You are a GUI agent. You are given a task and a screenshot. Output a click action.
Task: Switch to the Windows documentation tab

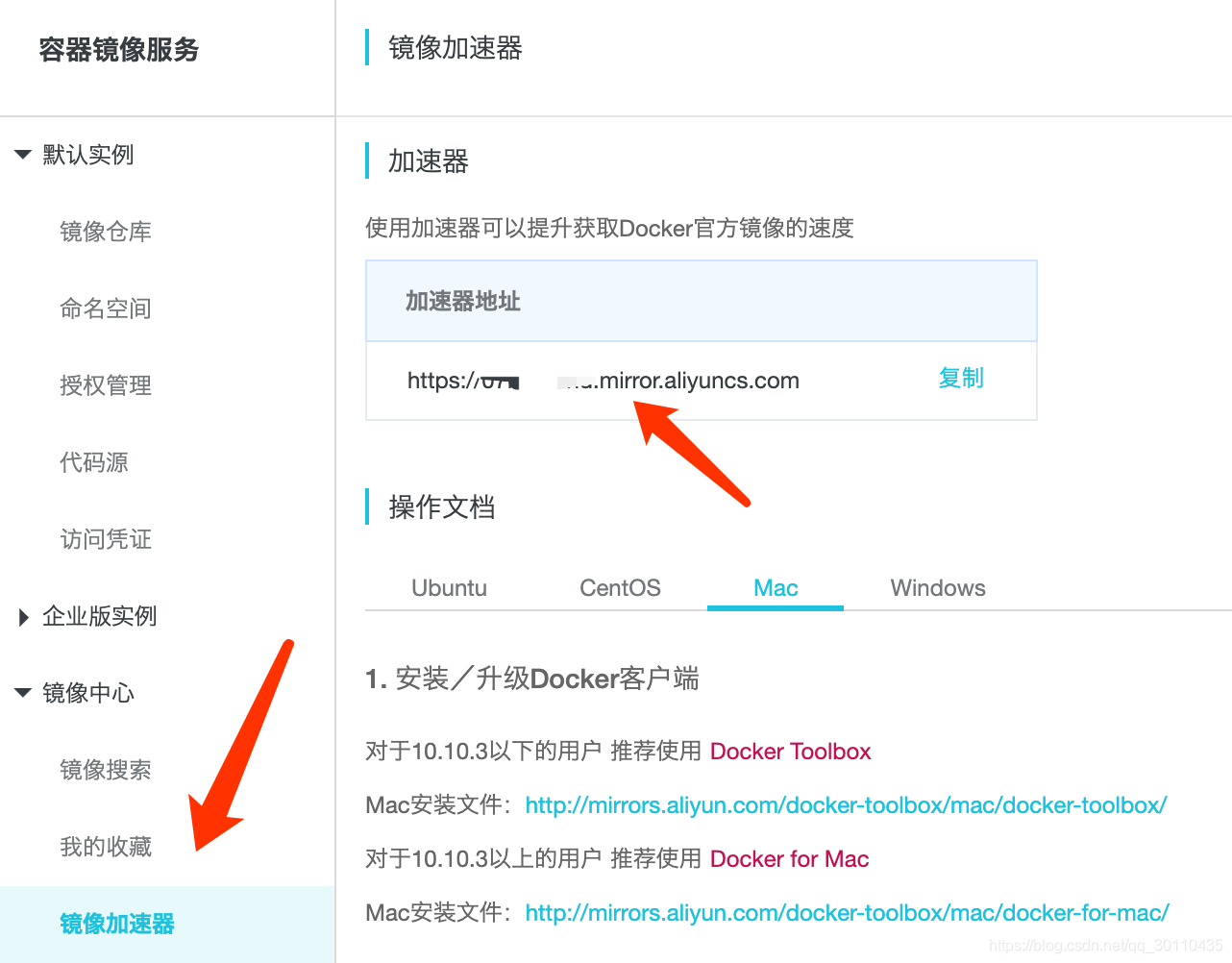pyautogui.click(x=938, y=588)
